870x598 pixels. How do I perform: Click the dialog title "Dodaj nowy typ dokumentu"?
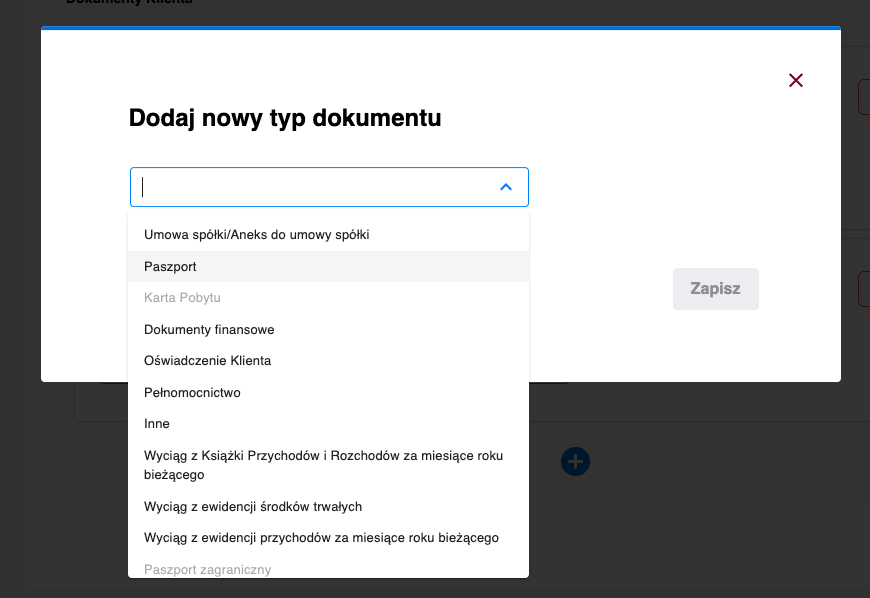pos(286,117)
